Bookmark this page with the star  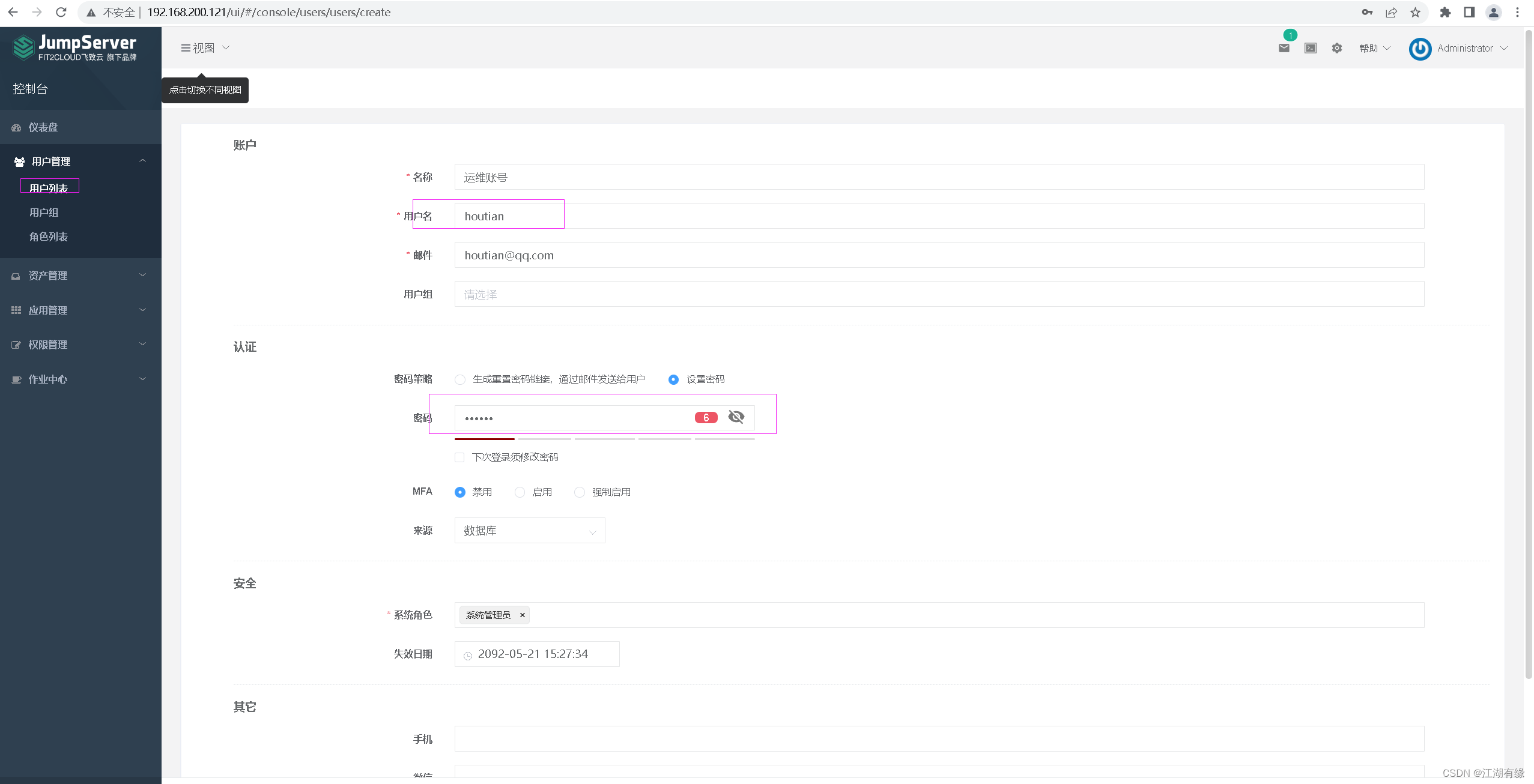click(x=1415, y=12)
